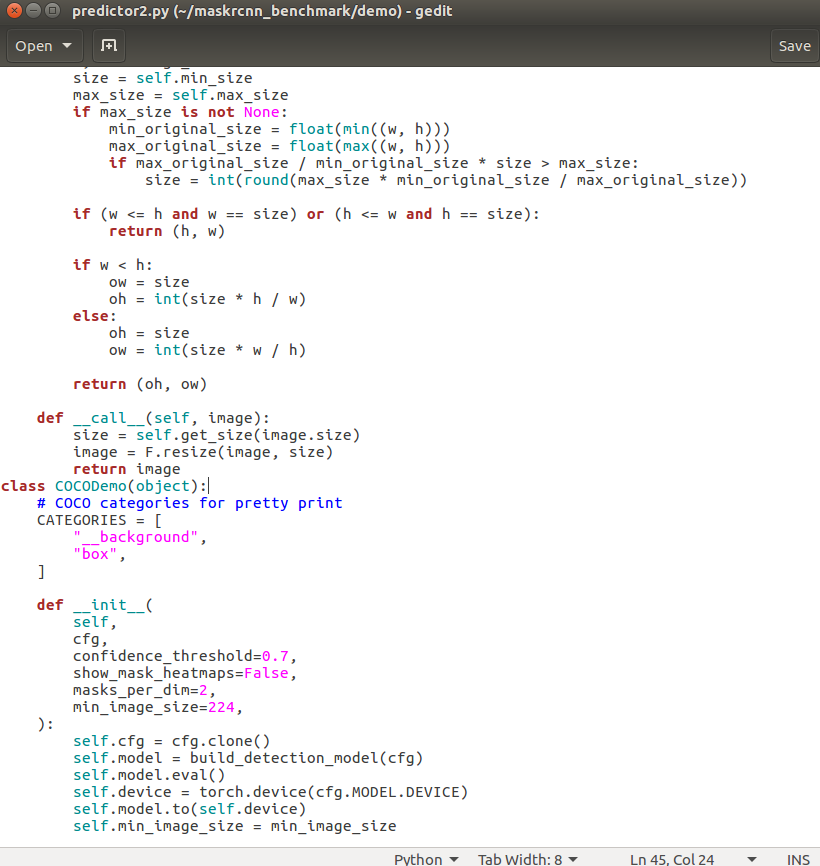Image resolution: width=820 pixels, height=866 pixels.
Task: Click 'size = self.get_size(image.size)' line
Action: [x=216, y=435]
